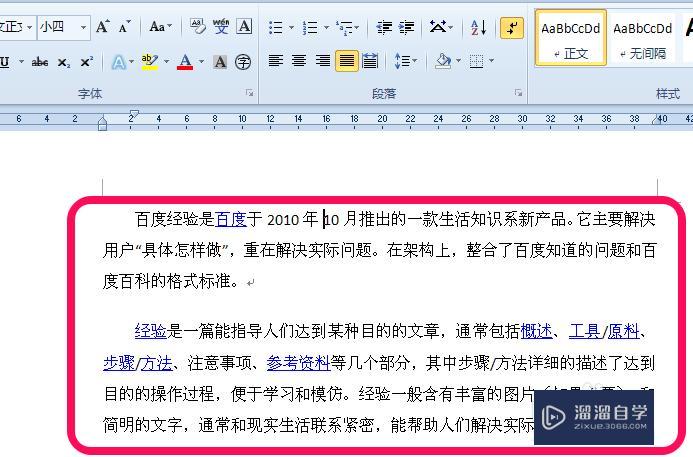Click the Decrease Indent icon

click(384, 28)
